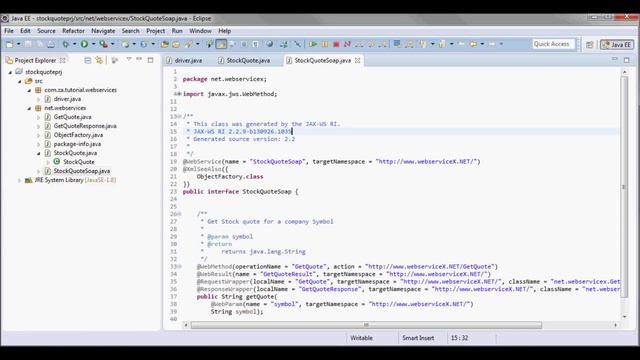Maximize the editor area

pyautogui.click(x=627, y=60)
